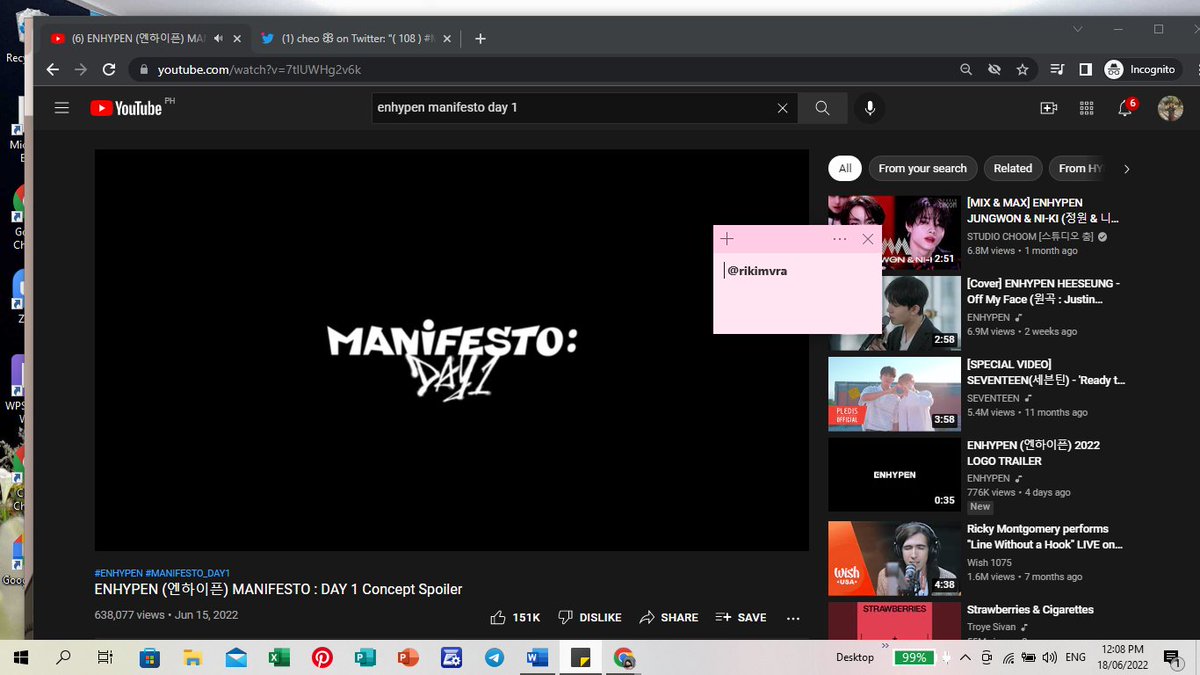Go to the YouTube home logo
The height and width of the screenshot is (675, 1200).
126,108
